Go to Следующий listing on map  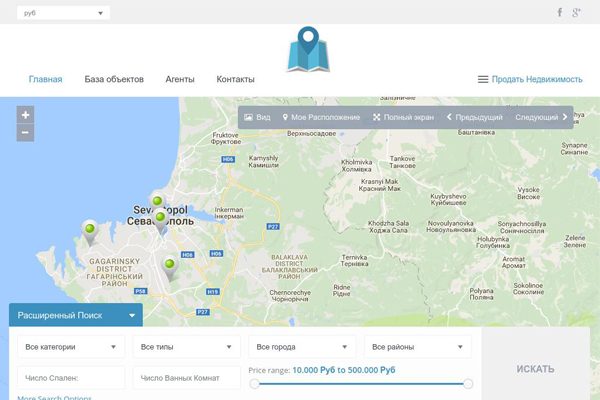click(x=541, y=117)
